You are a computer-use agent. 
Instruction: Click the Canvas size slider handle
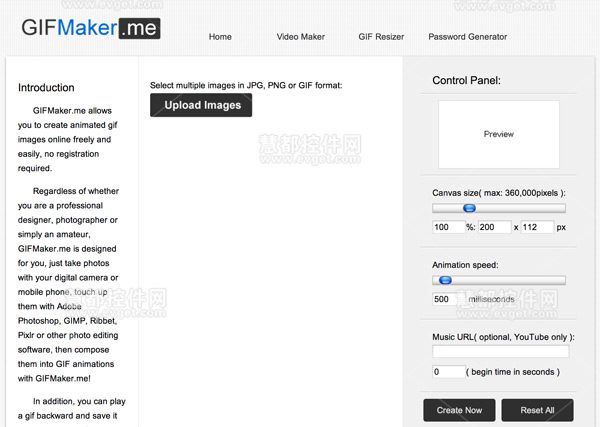tap(469, 208)
